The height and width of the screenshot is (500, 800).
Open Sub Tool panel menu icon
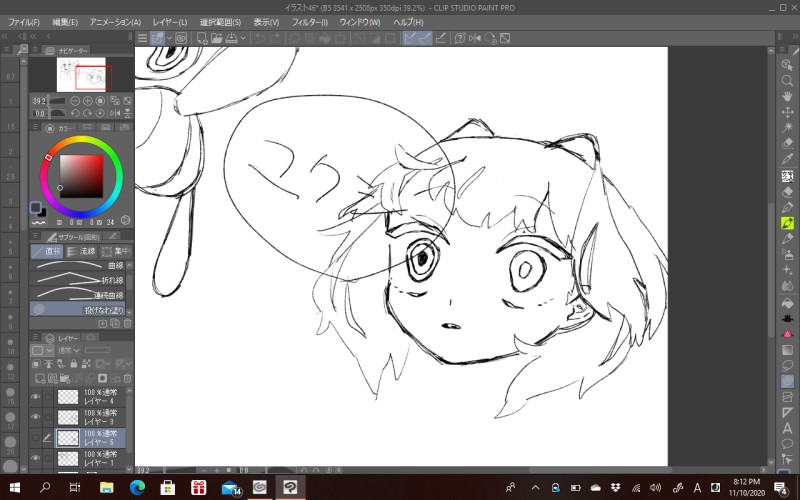click(35, 236)
